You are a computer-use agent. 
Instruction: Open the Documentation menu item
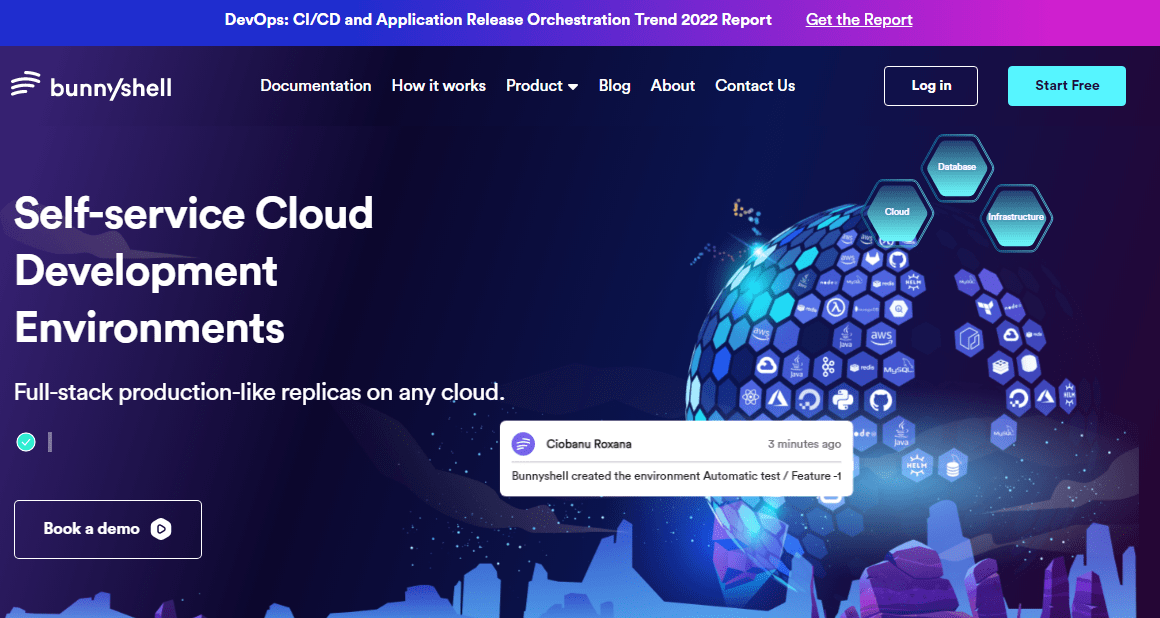316,86
